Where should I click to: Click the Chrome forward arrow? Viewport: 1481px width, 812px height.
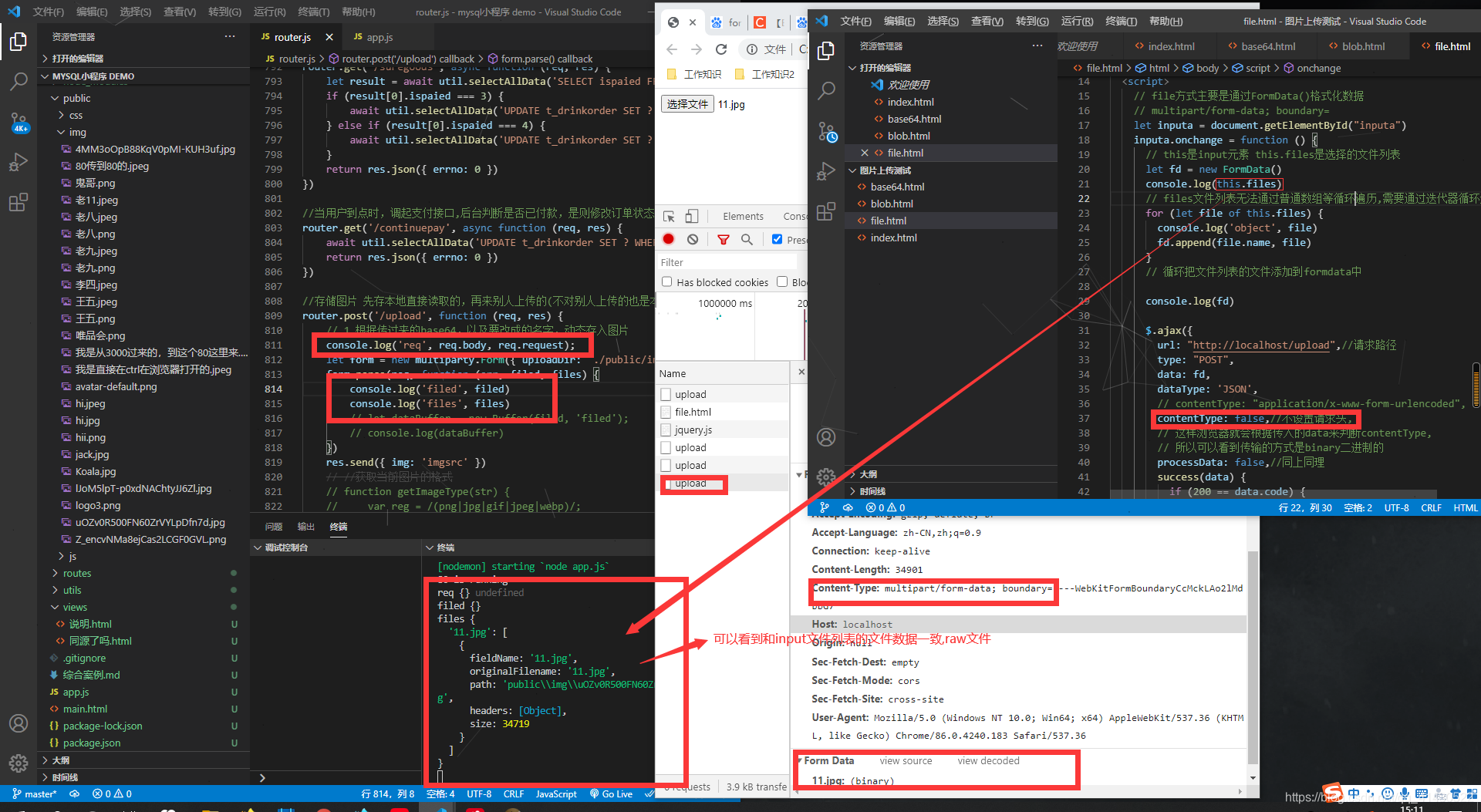[697, 49]
